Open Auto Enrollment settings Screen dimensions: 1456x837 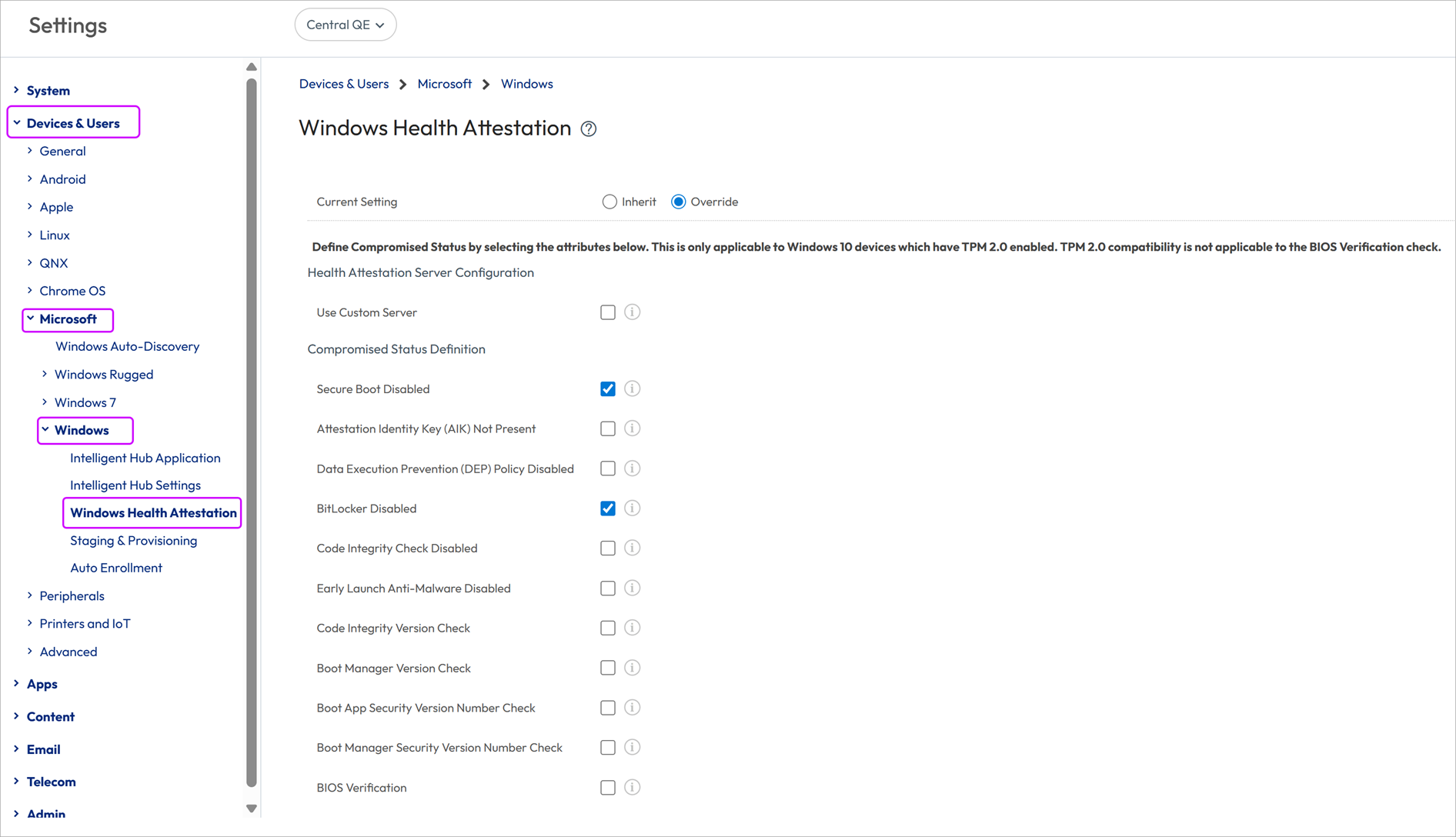pos(116,568)
